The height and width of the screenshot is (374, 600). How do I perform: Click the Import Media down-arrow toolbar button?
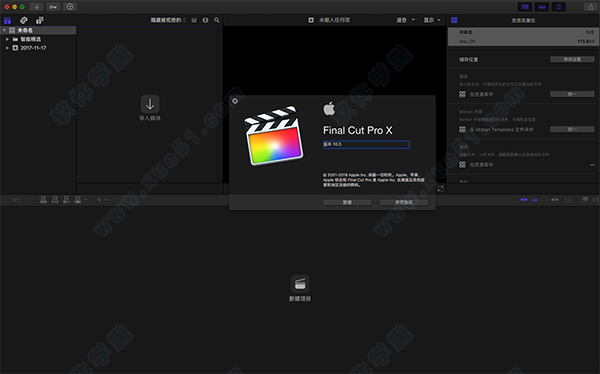point(36,7)
